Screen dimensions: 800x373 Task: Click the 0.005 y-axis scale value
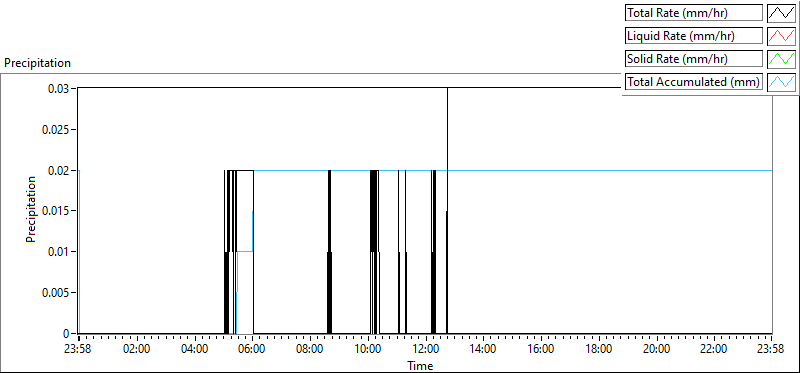click(x=57, y=293)
